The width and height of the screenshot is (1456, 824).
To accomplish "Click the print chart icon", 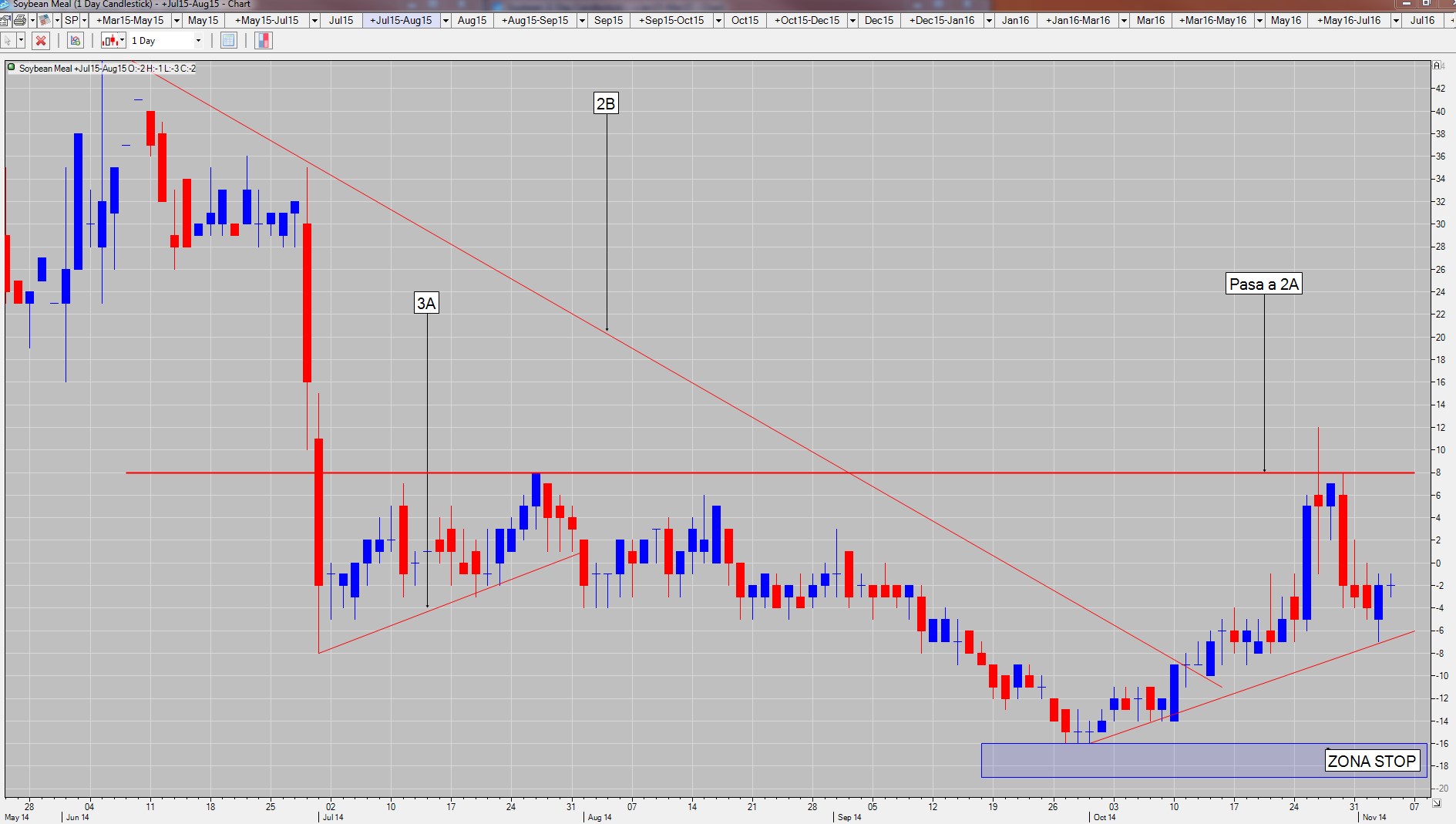I will pyautogui.click(x=20, y=20).
